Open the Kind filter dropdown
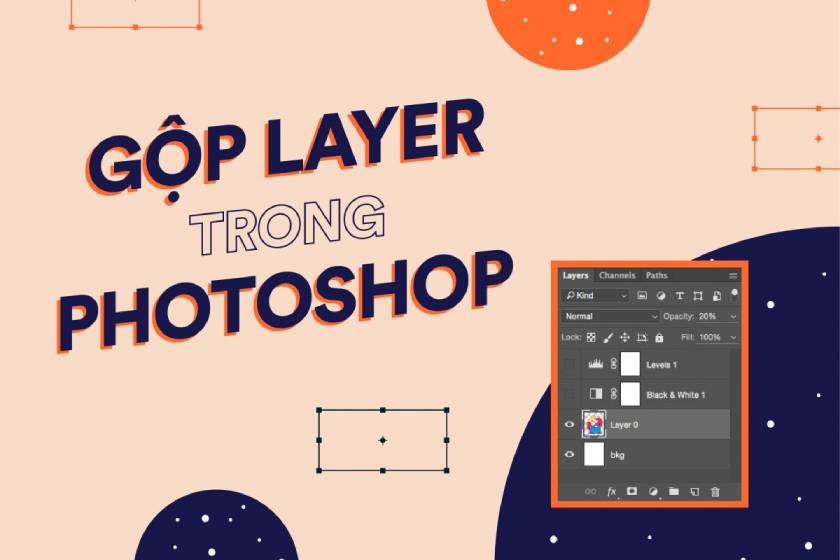The height and width of the screenshot is (560, 840). click(596, 296)
